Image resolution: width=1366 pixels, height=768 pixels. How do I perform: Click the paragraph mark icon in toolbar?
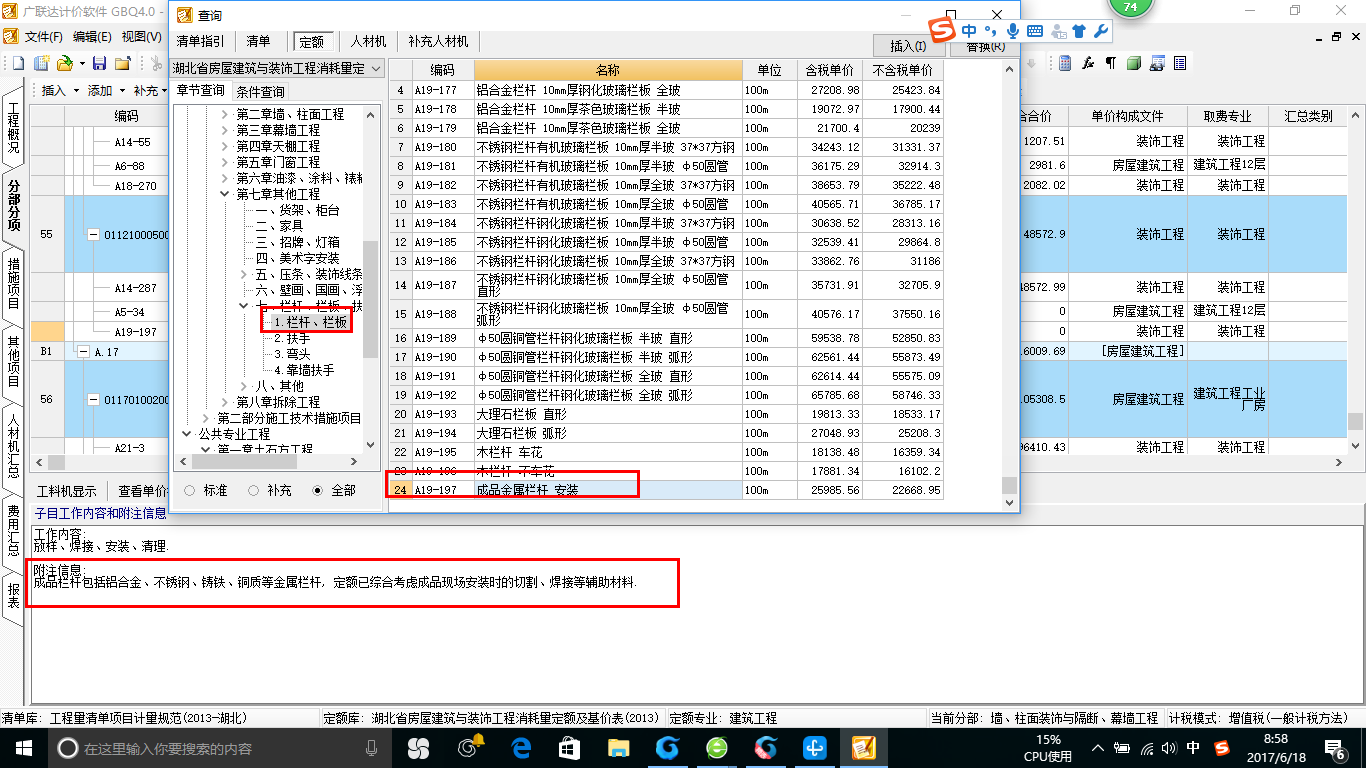point(1111,63)
